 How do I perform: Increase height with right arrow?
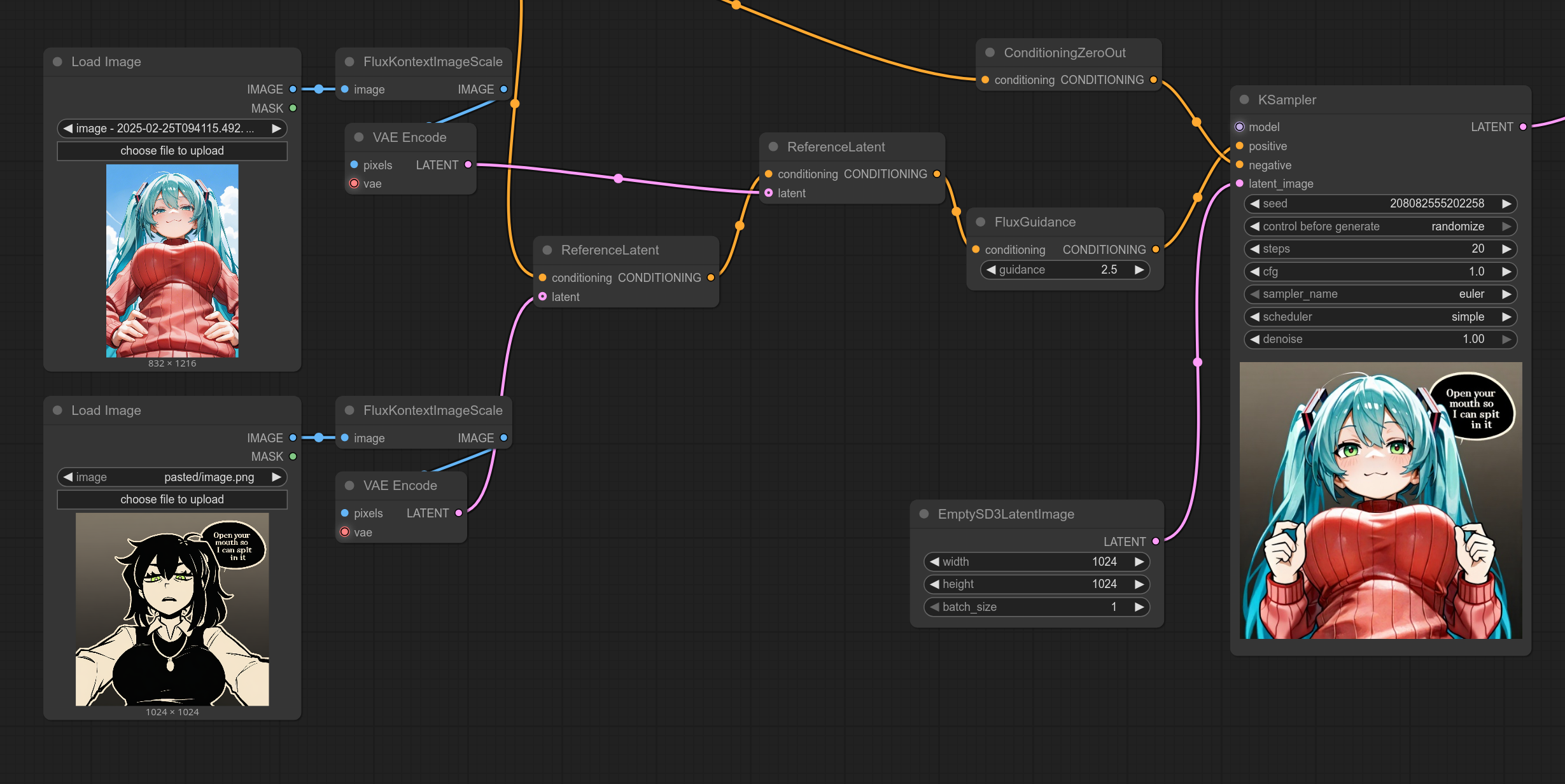pos(1139,584)
